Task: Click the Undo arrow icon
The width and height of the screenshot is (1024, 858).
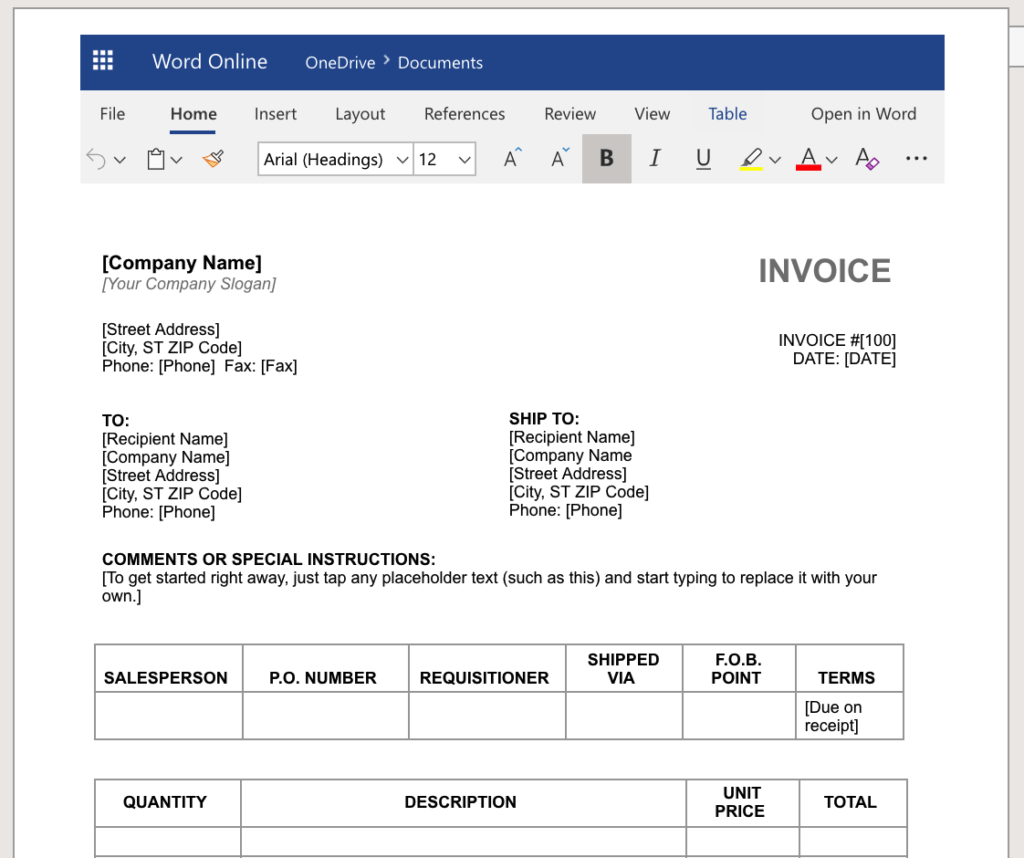Action: [x=96, y=159]
